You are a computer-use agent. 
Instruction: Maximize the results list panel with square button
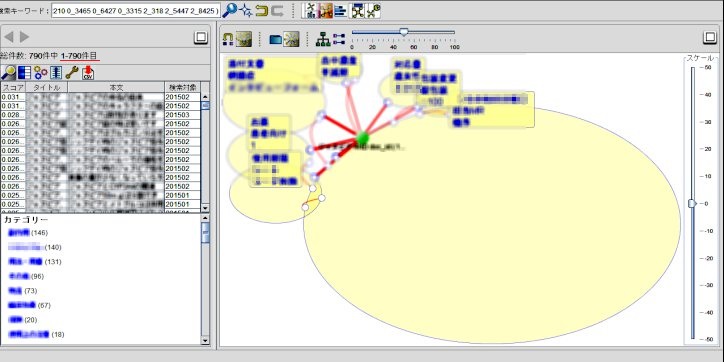tap(201, 37)
